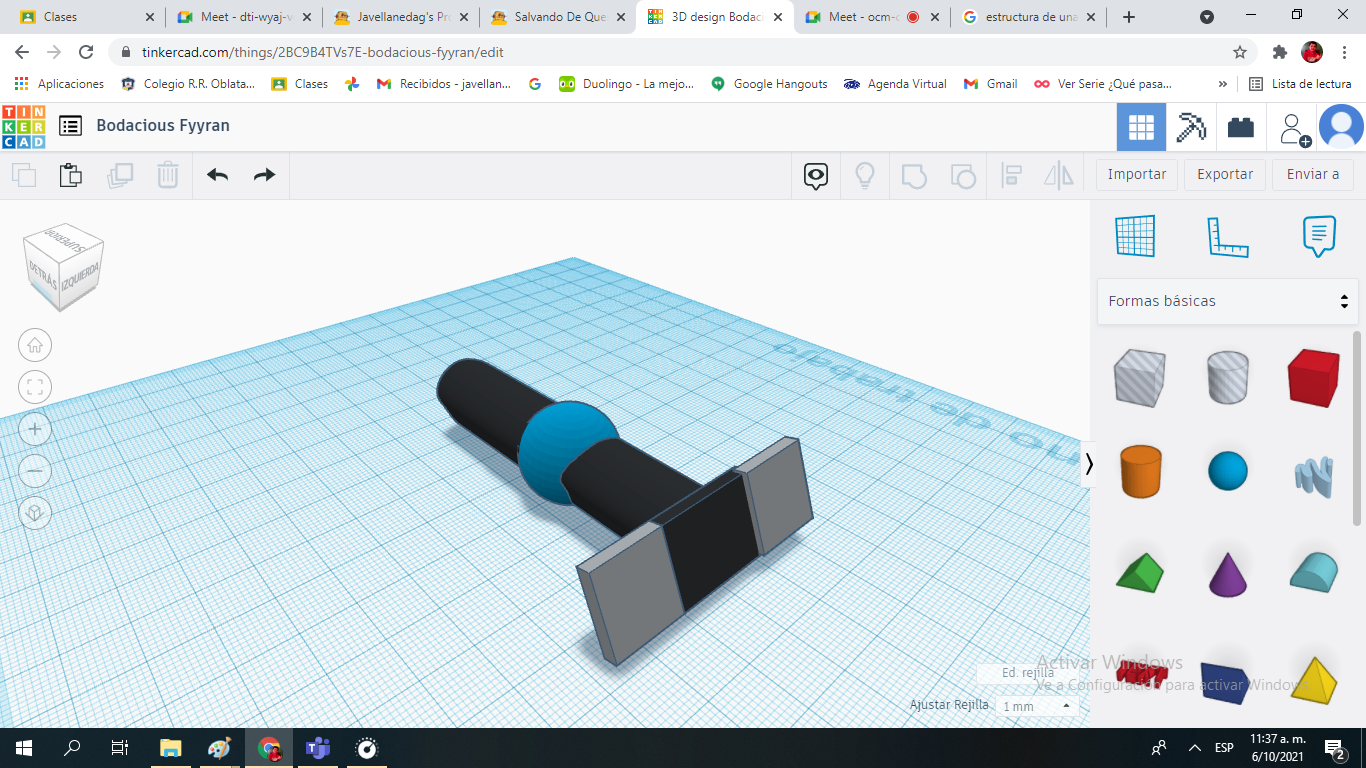1366x768 pixels.
Task: Toggle the notes visibility eye icon
Action: click(816, 177)
